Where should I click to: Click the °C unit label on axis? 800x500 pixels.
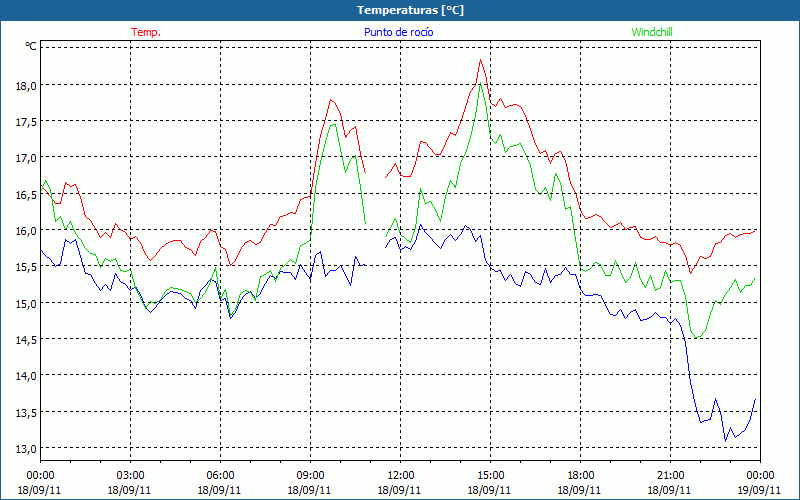[31, 46]
